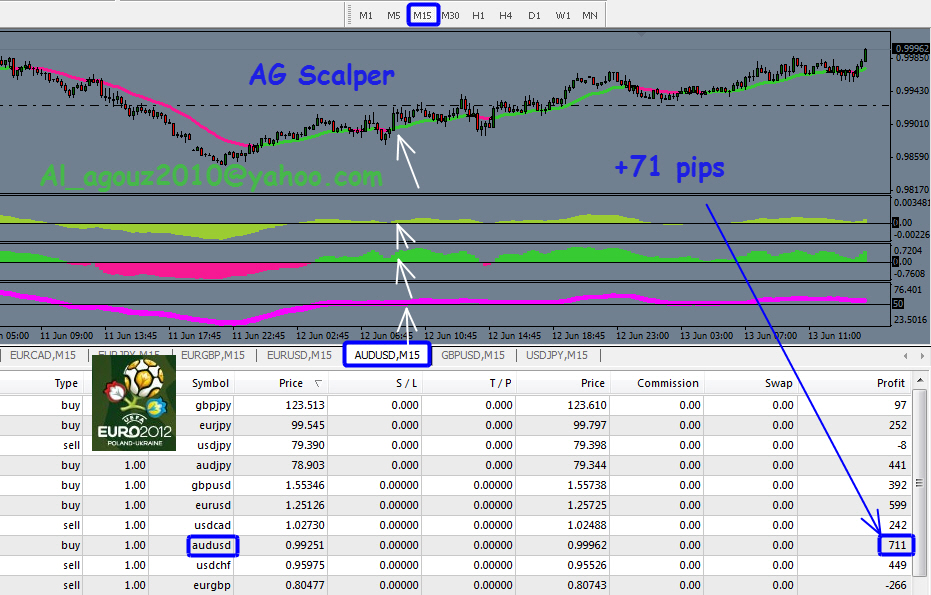Switch chart to M30 timeframe
This screenshot has width=931, height=595.
pos(451,15)
